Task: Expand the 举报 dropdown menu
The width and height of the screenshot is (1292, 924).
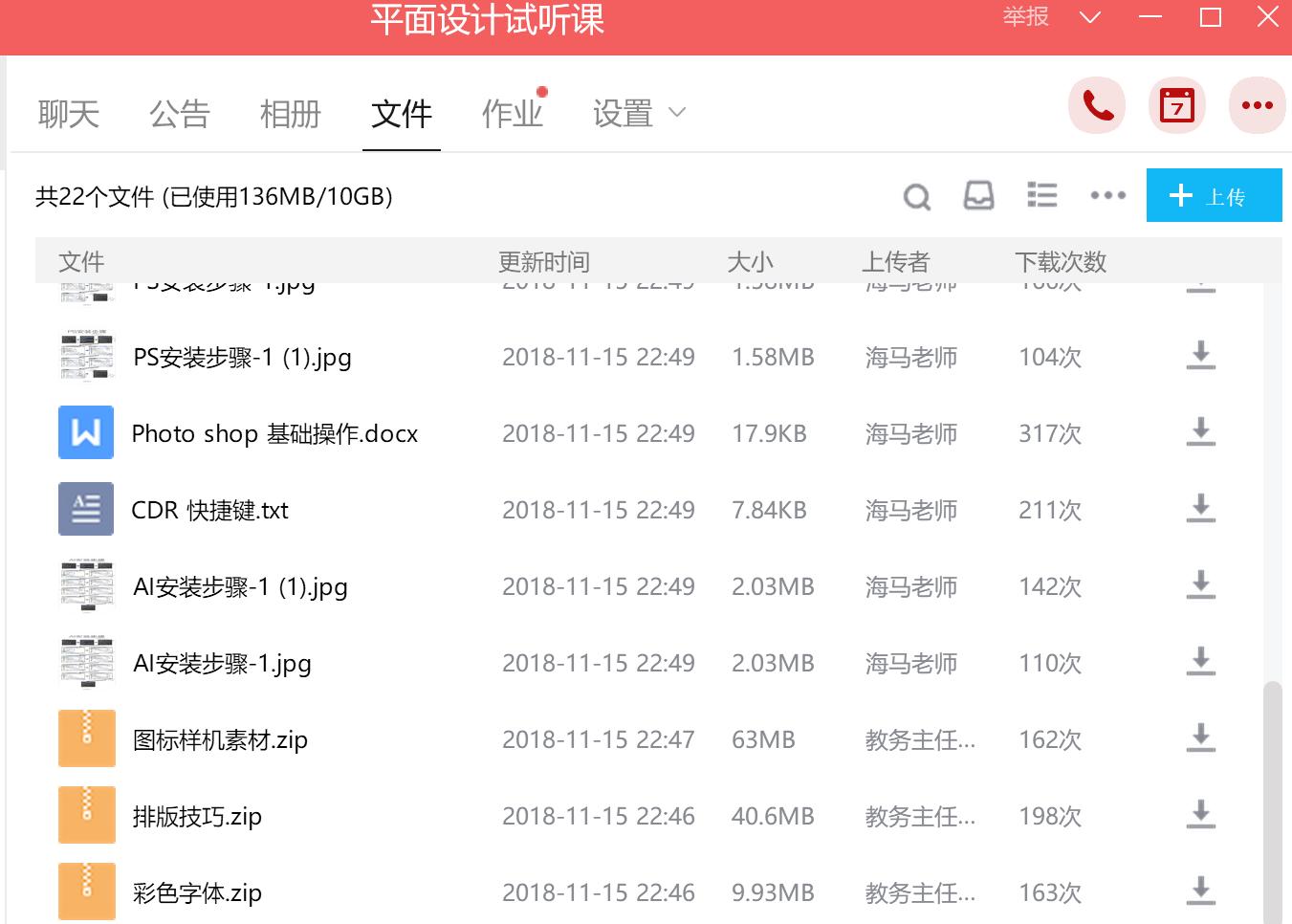Action: pos(1089,16)
